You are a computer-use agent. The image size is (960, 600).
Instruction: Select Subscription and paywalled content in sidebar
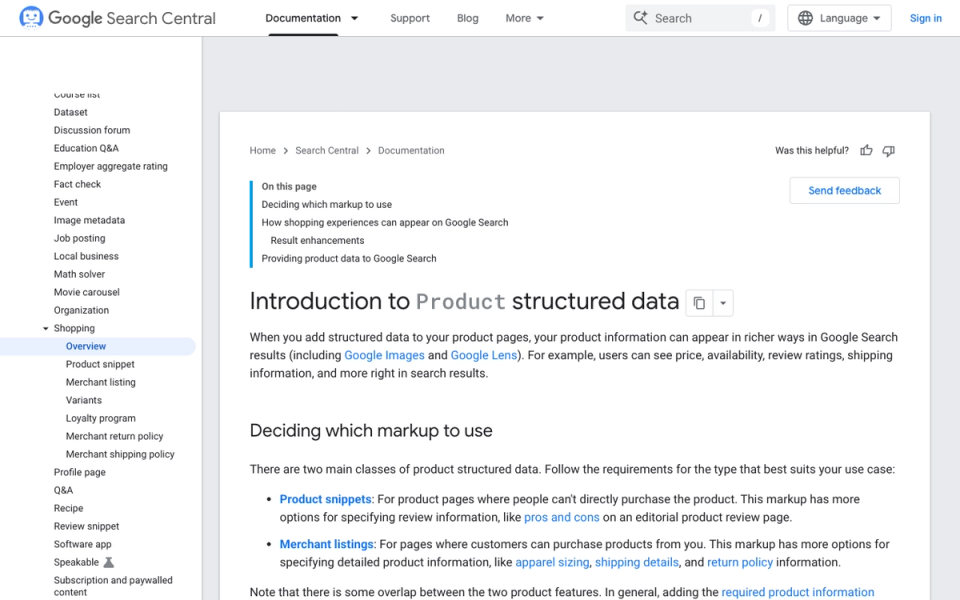tap(113, 586)
